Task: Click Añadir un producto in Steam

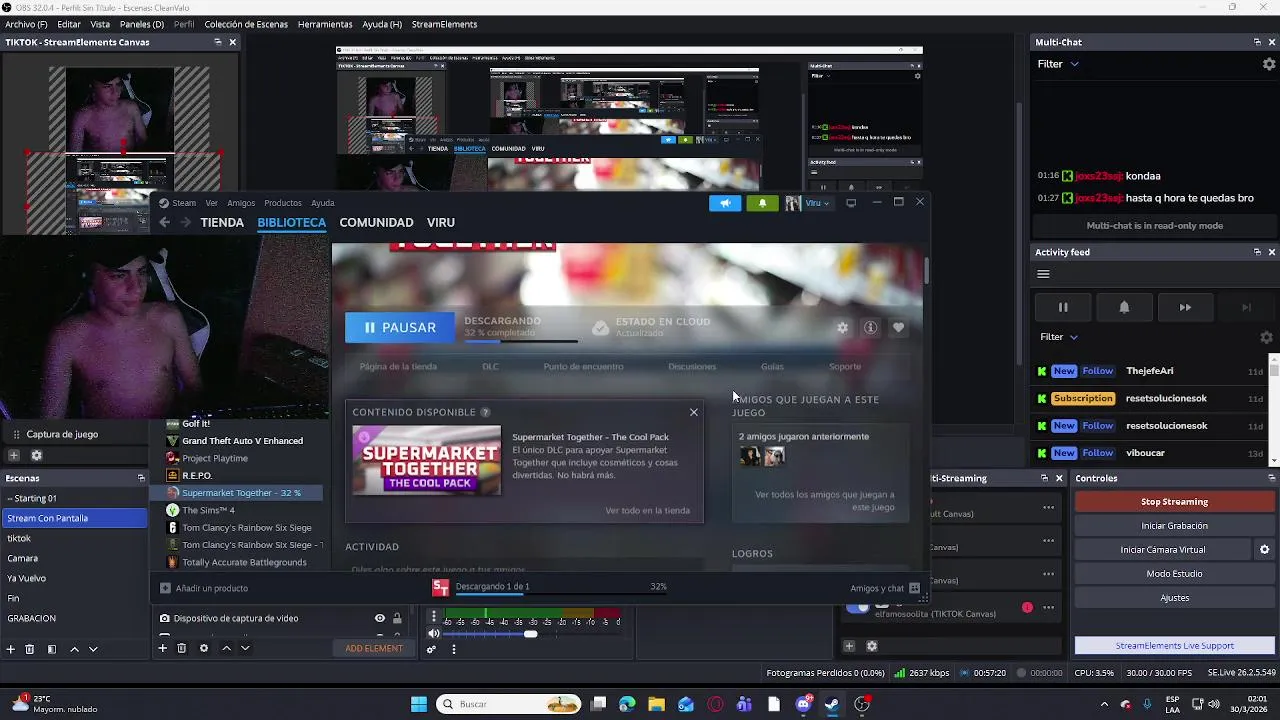Action: pyautogui.click(x=204, y=588)
